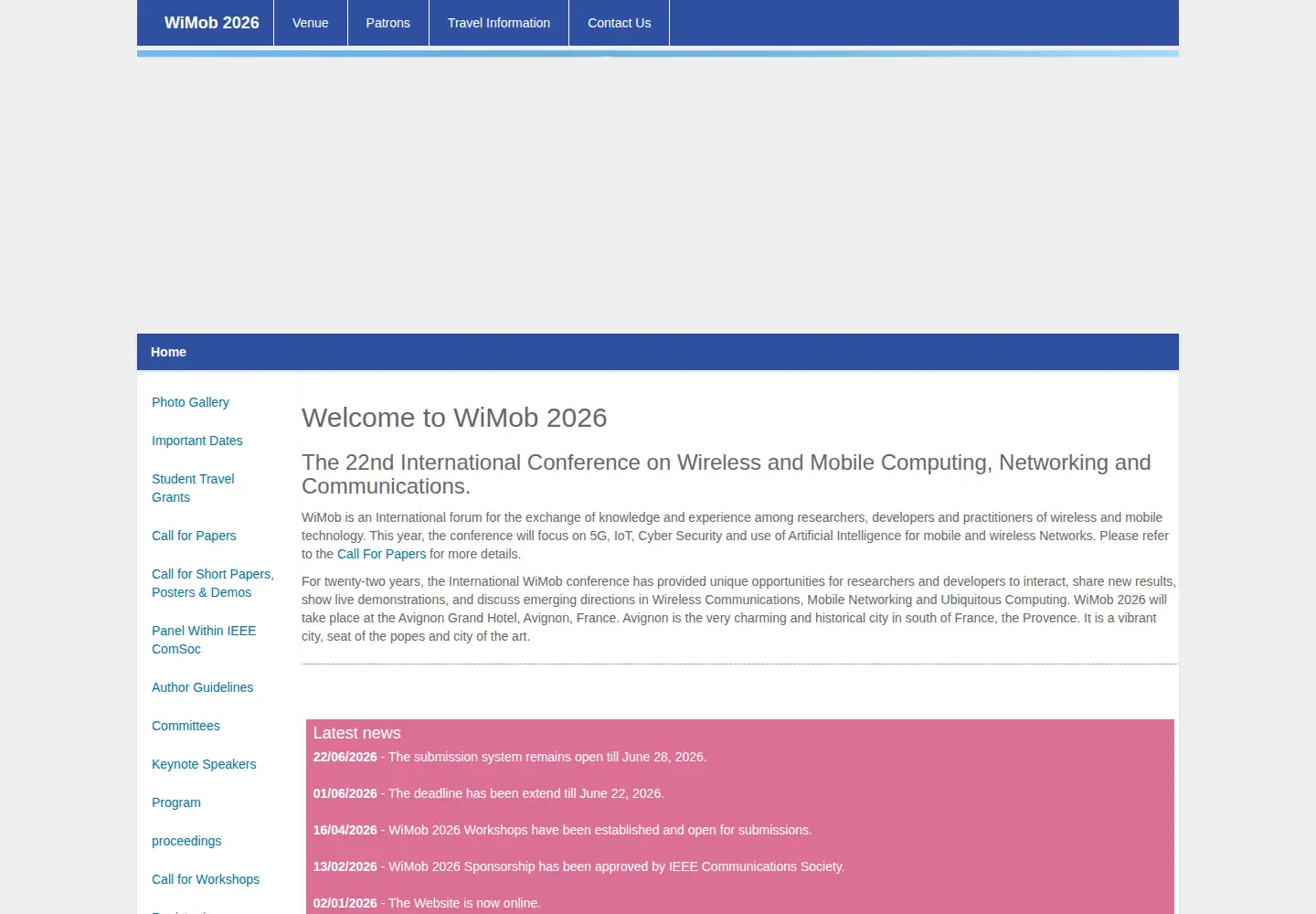Viewport: 1316px width, 914px height.
Task: Click the Welcome to WiMob 2026 heading
Action: (454, 418)
